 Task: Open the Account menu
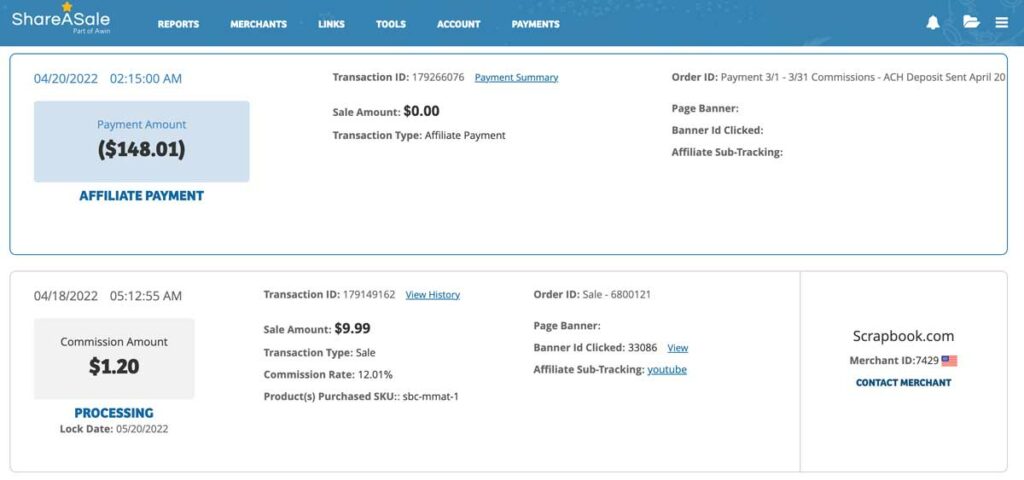point(458,24)
